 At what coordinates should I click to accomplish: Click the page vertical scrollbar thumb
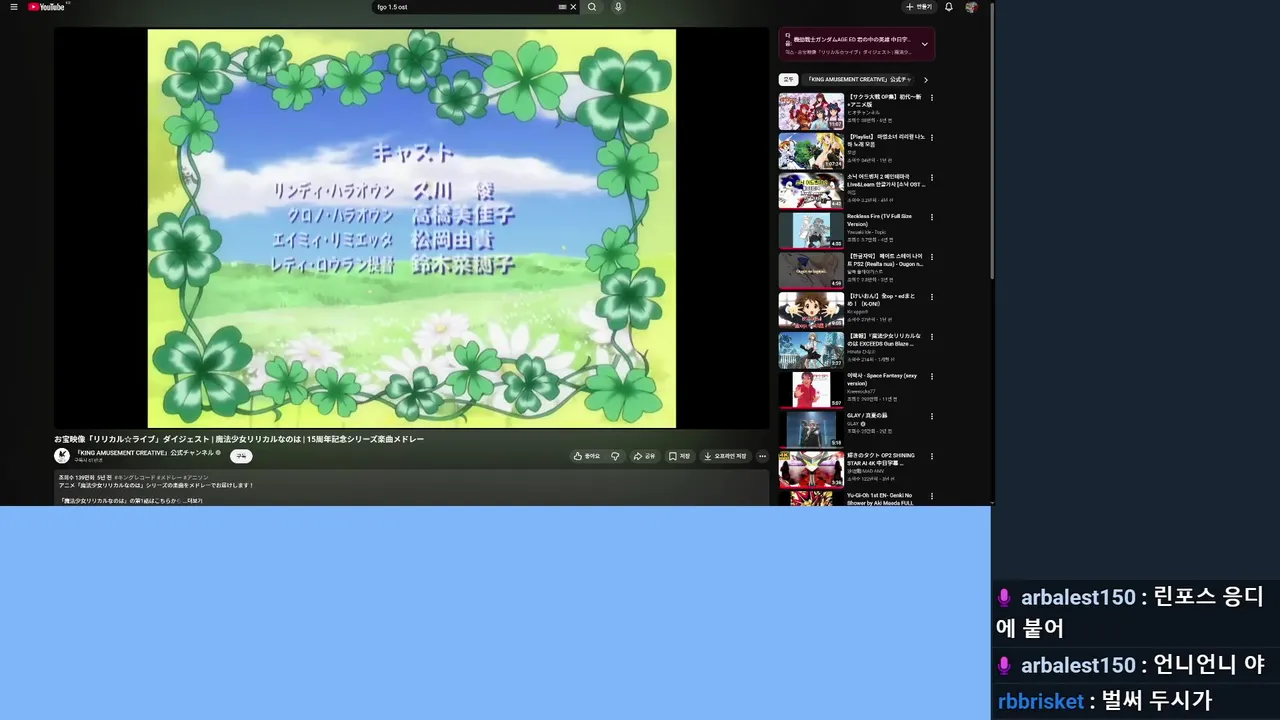tap(992, 140)
